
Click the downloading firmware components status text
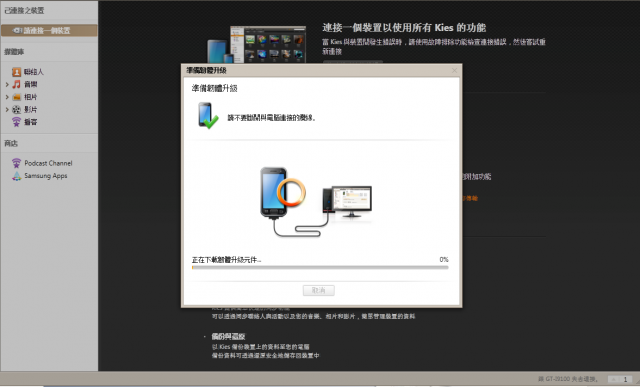[x=226, y=260]
